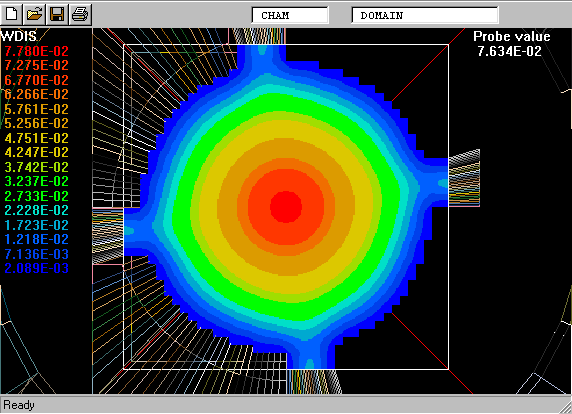Select the 7.780E-02 red legend entry
572x414 pixels.
pyautogui.click(x=36, y=51)
